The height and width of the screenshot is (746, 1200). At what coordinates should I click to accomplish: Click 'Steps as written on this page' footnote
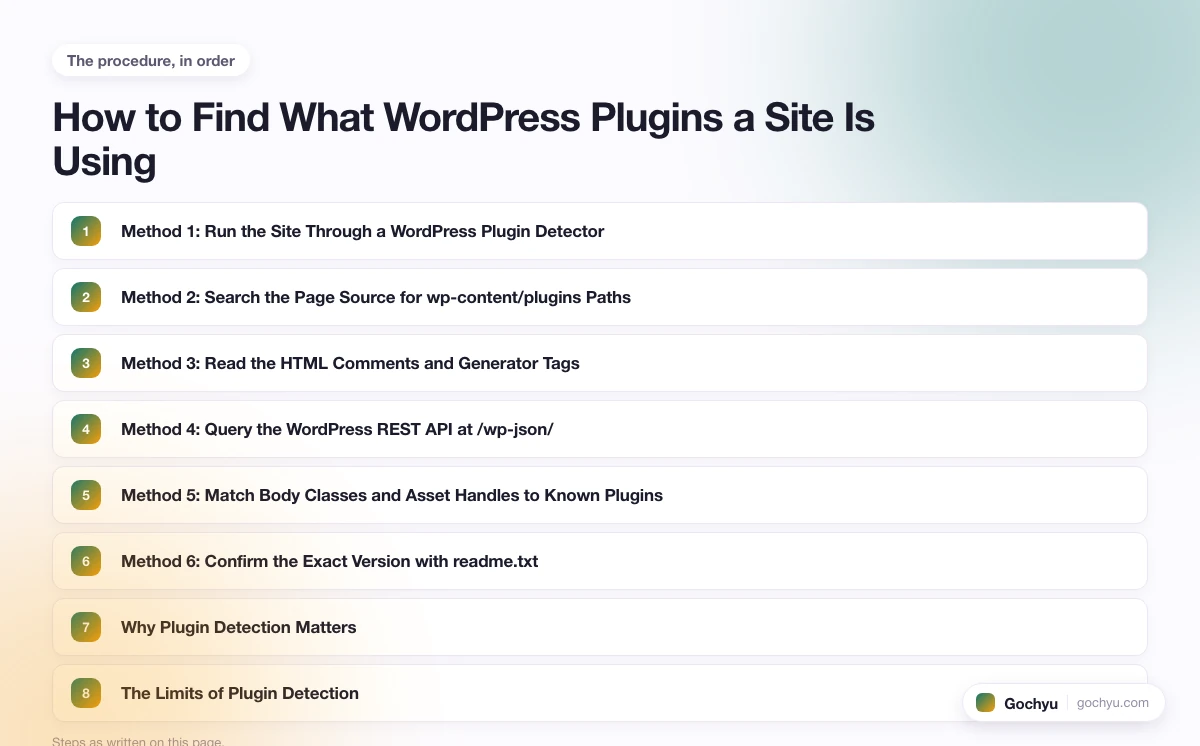click(138, 741)
